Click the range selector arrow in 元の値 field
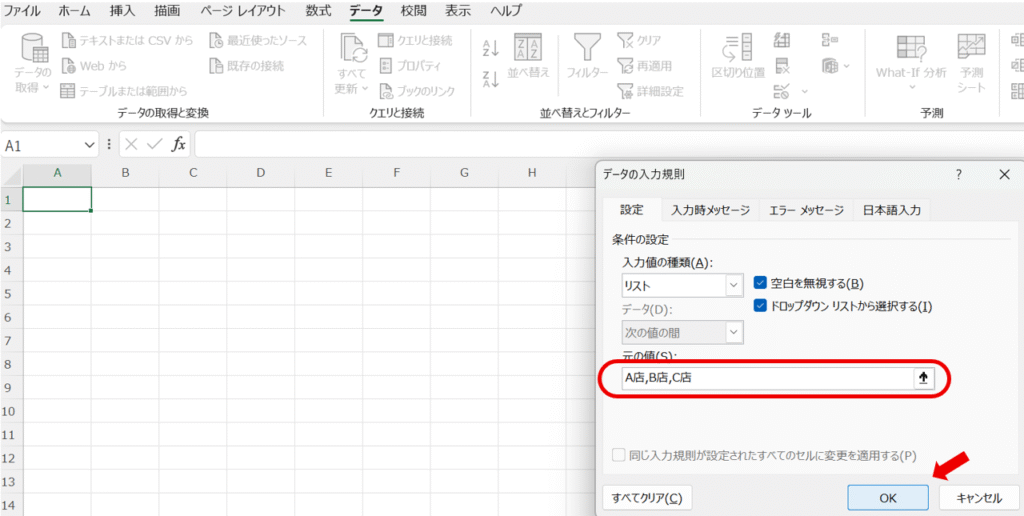Viewport: 1024px width, 516px height. pos(923,378)
